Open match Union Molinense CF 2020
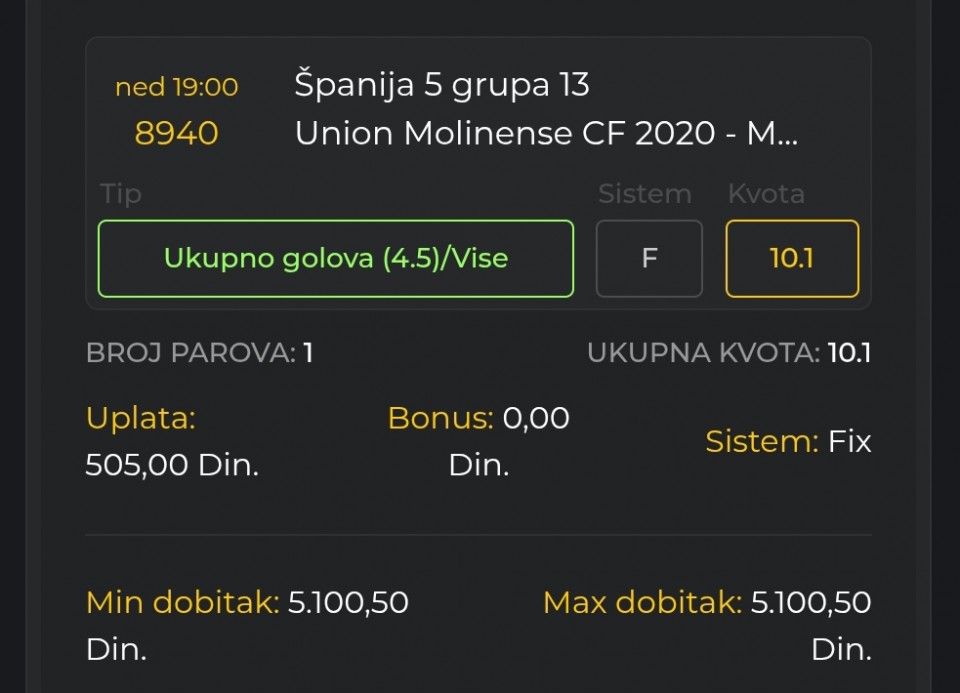 pyautogui.click(x=546, y=133)
